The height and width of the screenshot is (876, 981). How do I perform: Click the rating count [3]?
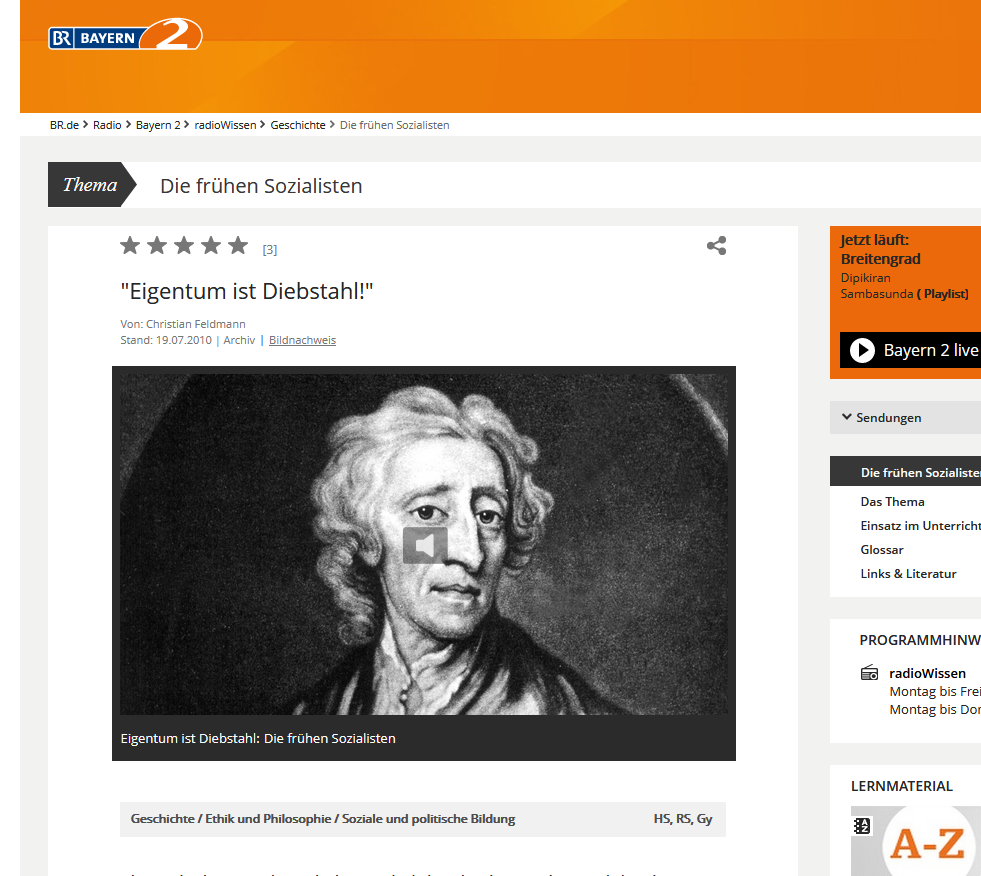coord(270,250)
